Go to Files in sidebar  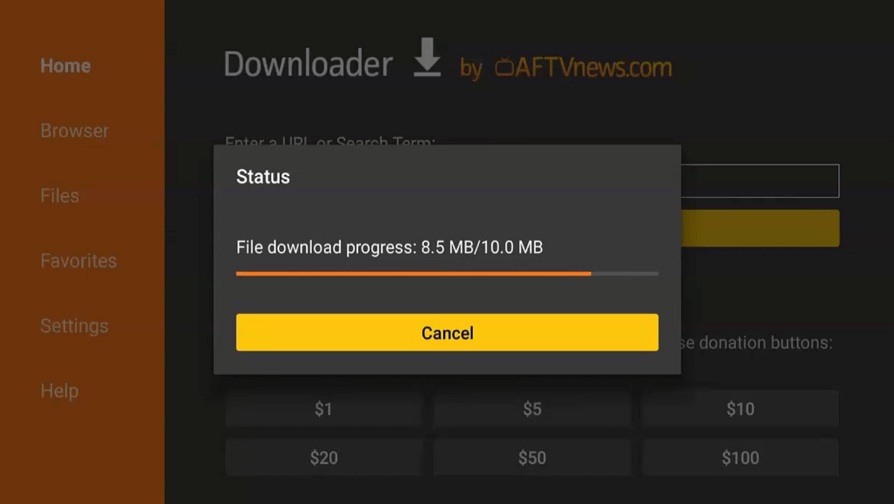coord(59,196)
